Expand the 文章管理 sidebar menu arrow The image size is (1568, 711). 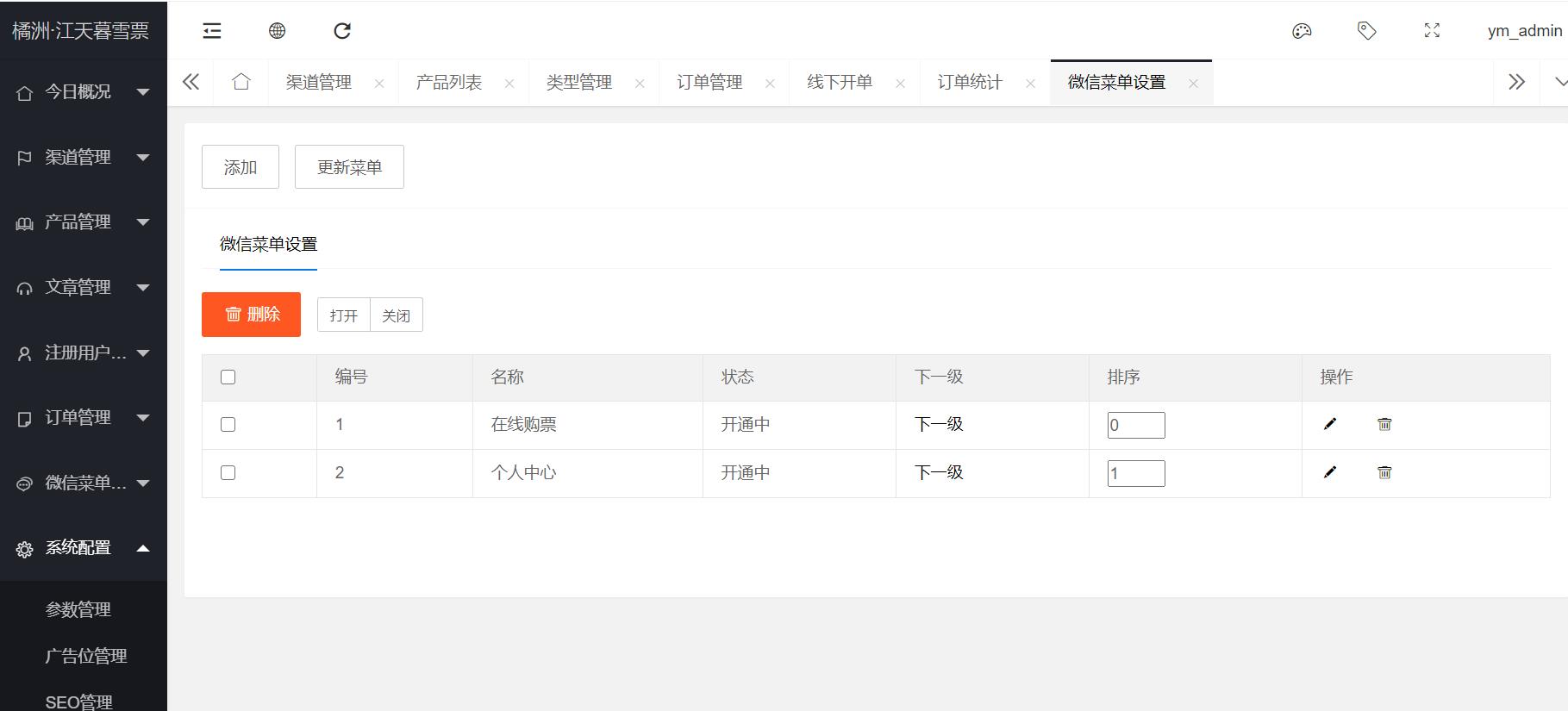pos(143,287)
